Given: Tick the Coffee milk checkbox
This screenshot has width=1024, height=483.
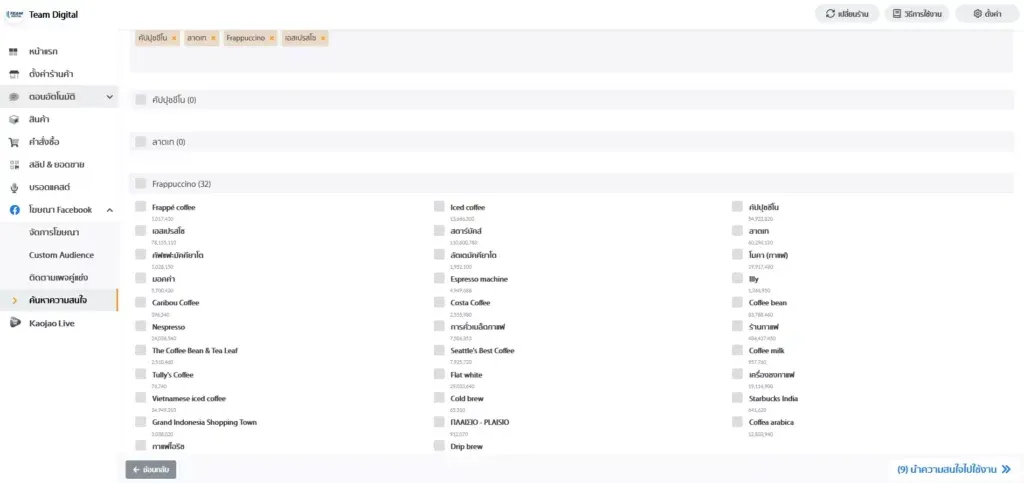Looking at the screenshot, I should pyautogui.click(x=737, y=351).
